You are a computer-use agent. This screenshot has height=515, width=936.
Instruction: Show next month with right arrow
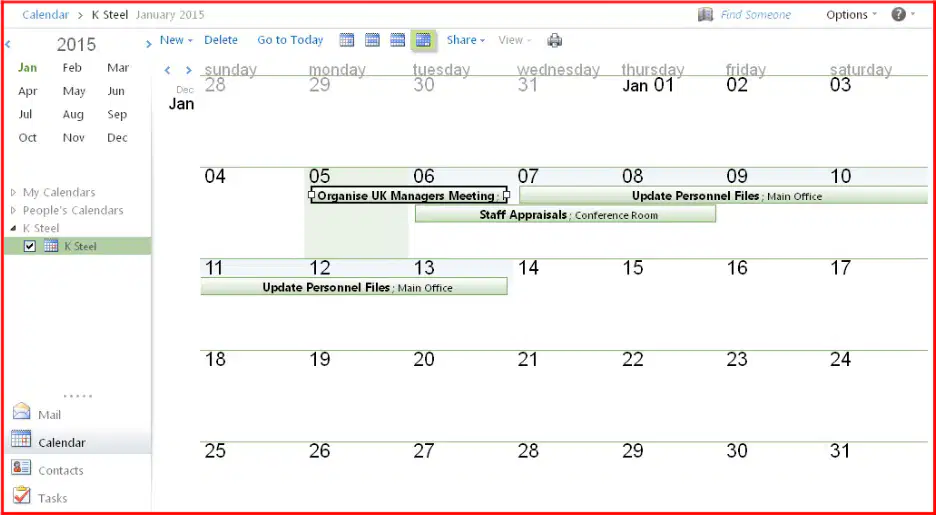(189, 70)
